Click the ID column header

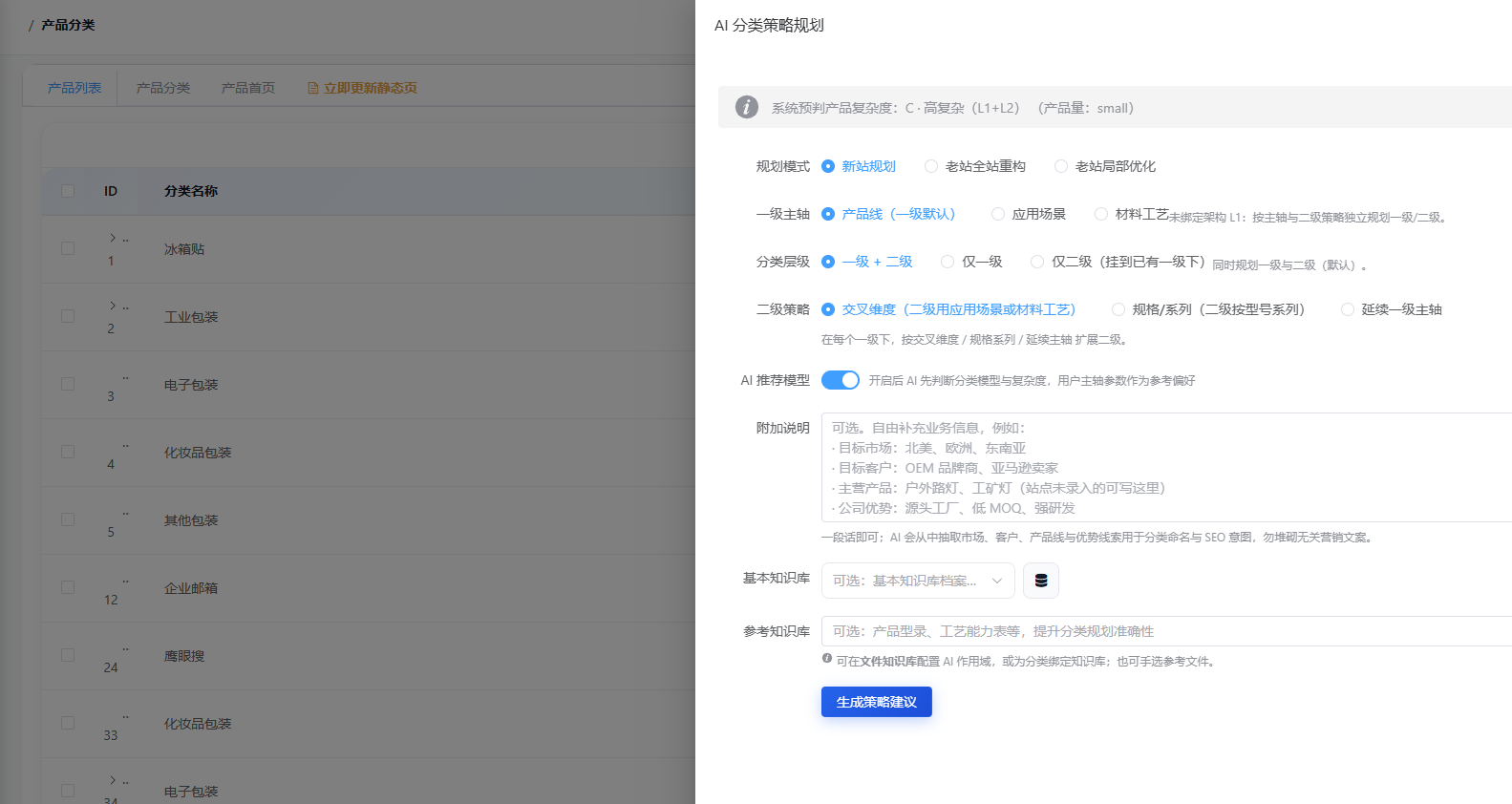(x=111, y=191)
